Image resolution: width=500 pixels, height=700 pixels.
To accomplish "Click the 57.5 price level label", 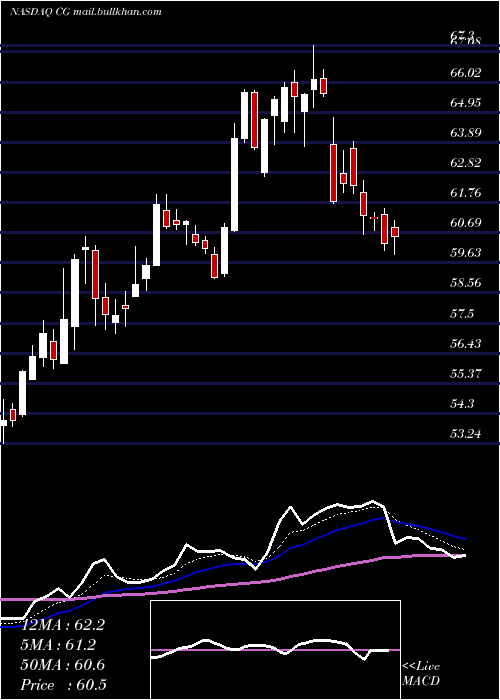I will [x=462, y=314].
